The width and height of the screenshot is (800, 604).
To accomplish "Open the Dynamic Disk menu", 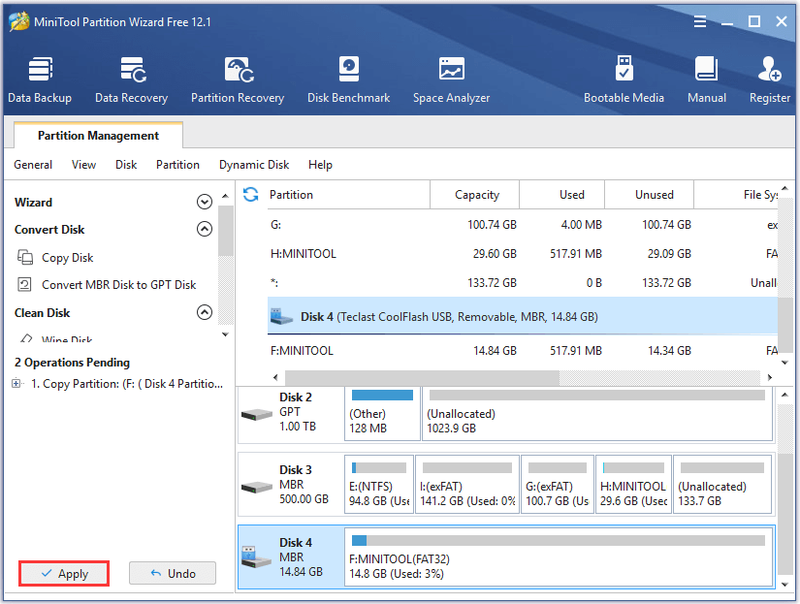I will click(254, 165).
